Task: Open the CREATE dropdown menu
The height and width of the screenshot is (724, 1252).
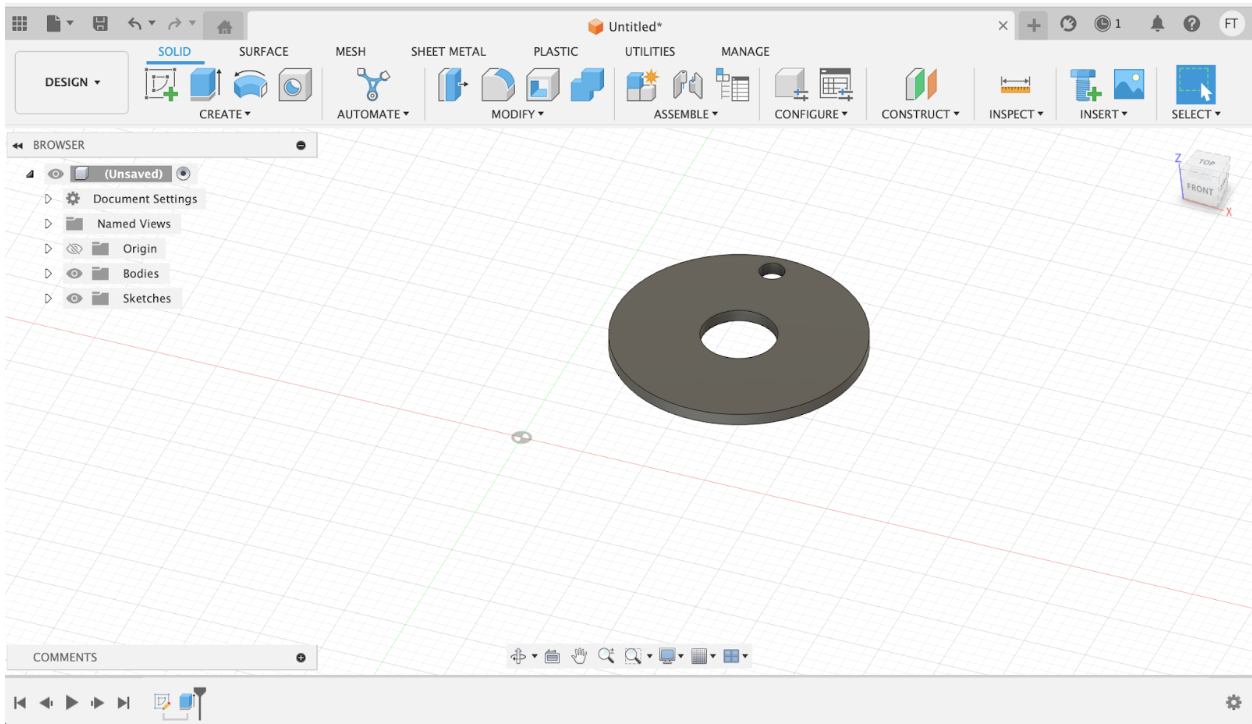Action: [x=225, y=114]
